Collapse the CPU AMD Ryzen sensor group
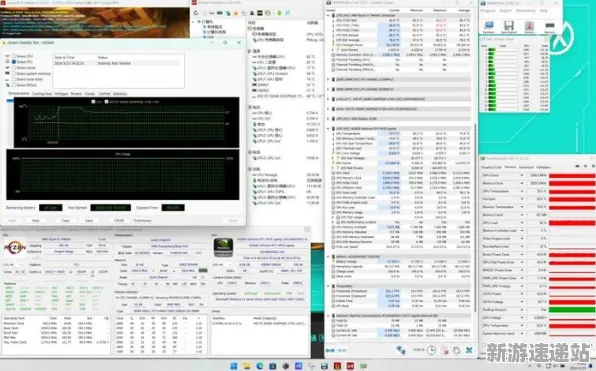Screen dimensions: 596x371 [x=328, y=16]
